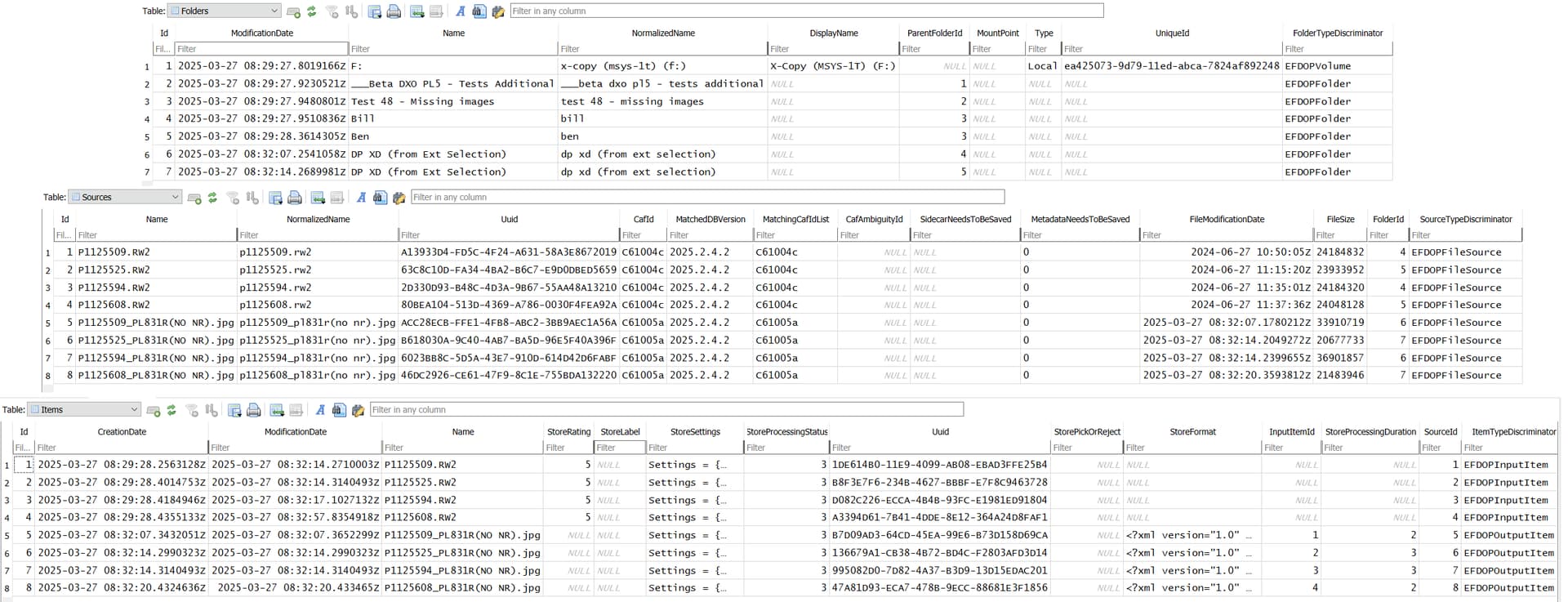Viewport: 1568px width, 602px height.
Task: Click the green-plus row icon in Sources toolbar
Action: [x=194, y=198]
